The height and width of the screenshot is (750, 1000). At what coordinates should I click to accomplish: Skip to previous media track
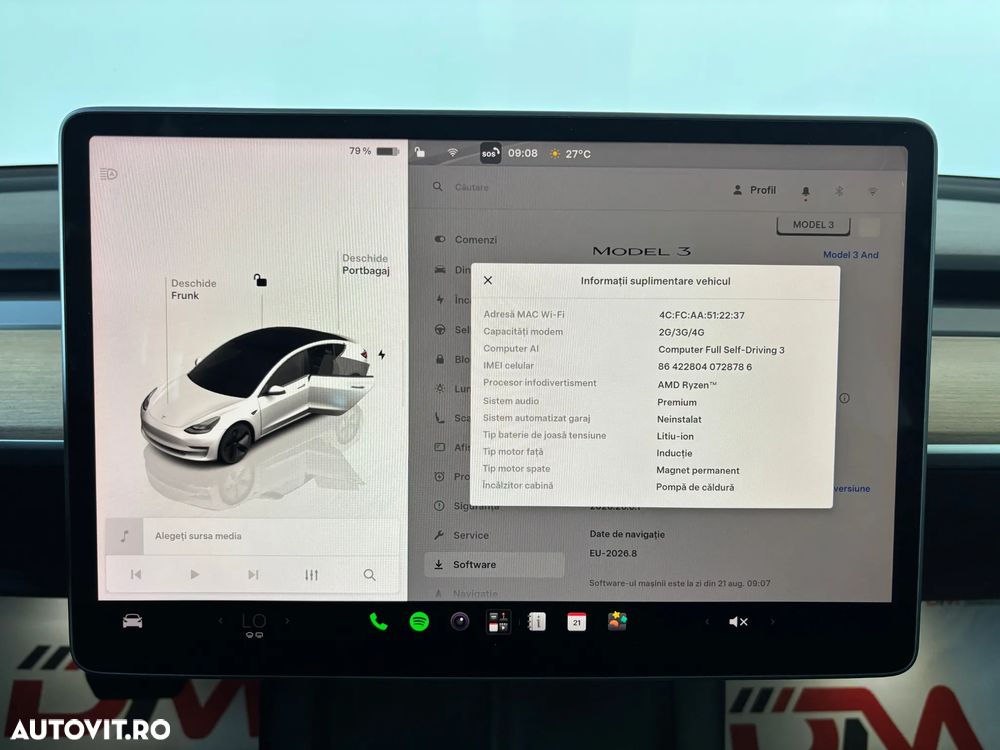coord(136,575)
